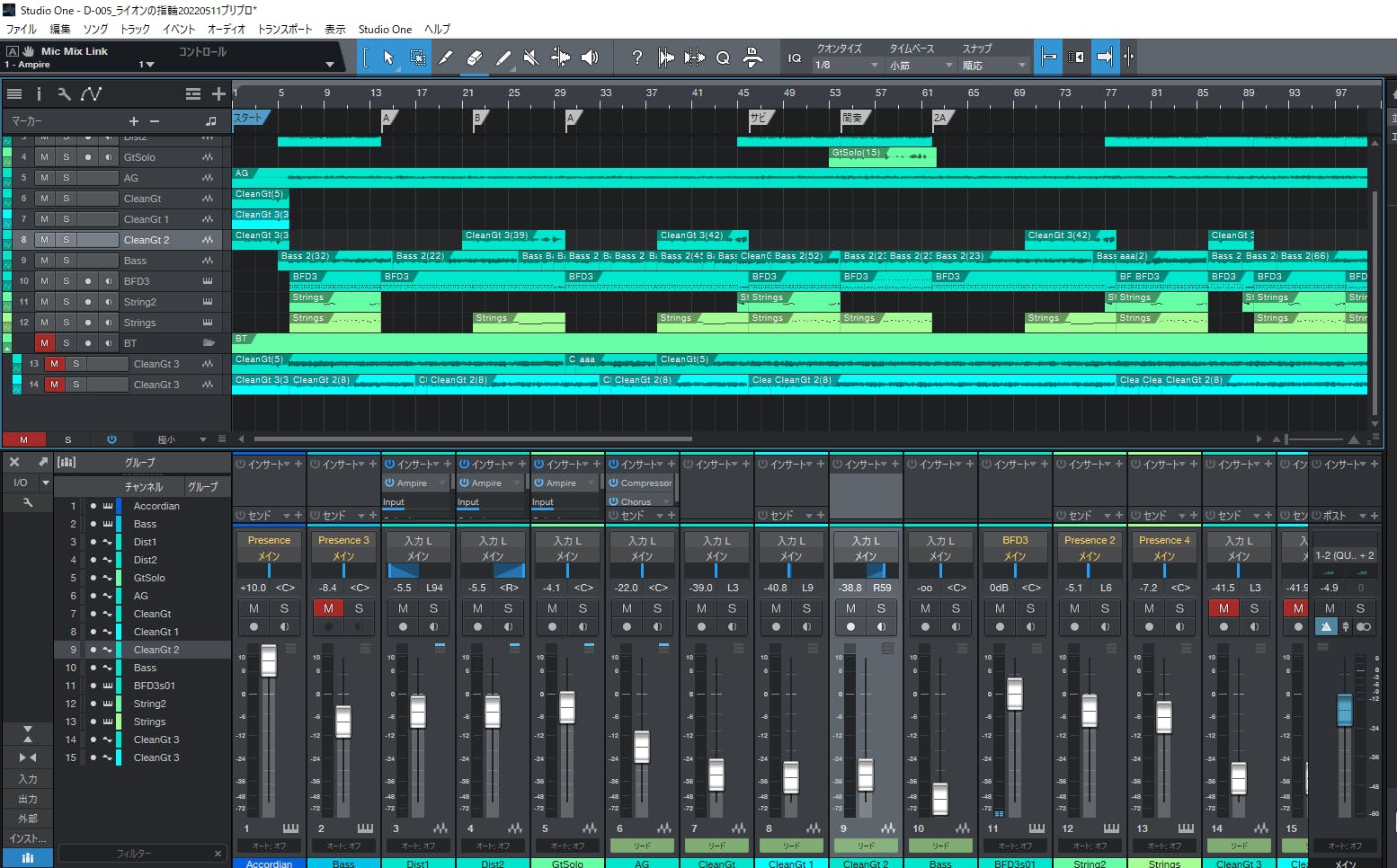Unmute the BT folder track
Image resolution: width=1397 pixels, height=868 pixels.
tap(44, 343)
